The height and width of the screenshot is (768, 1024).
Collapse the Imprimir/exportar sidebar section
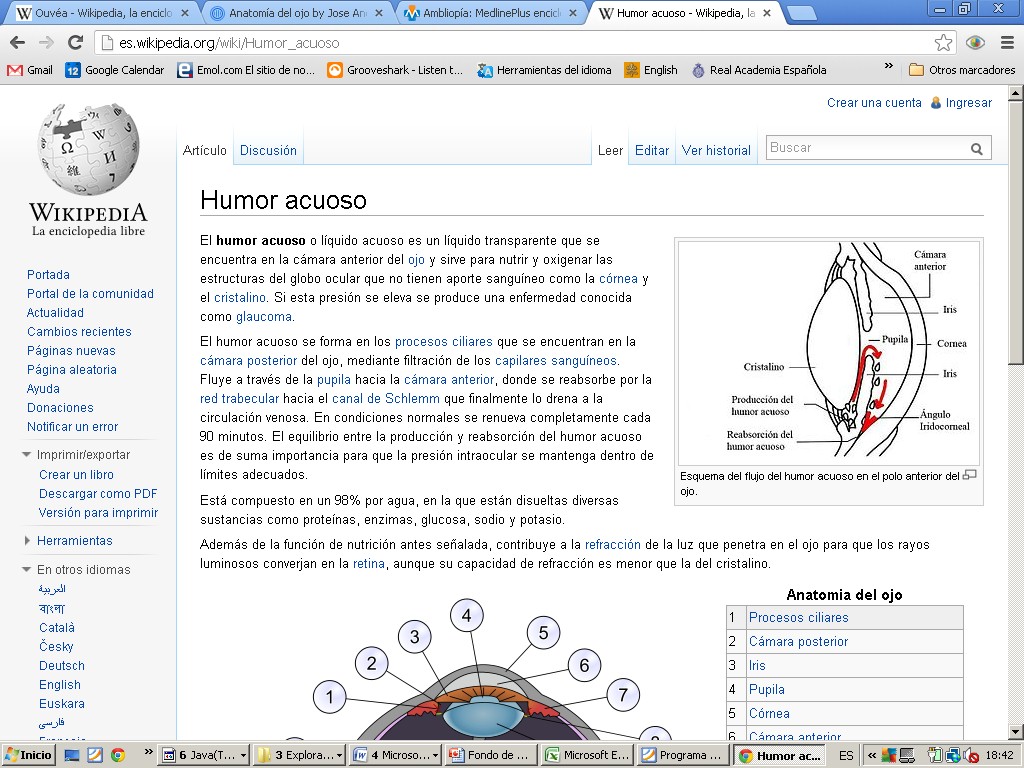pos(27,455)
